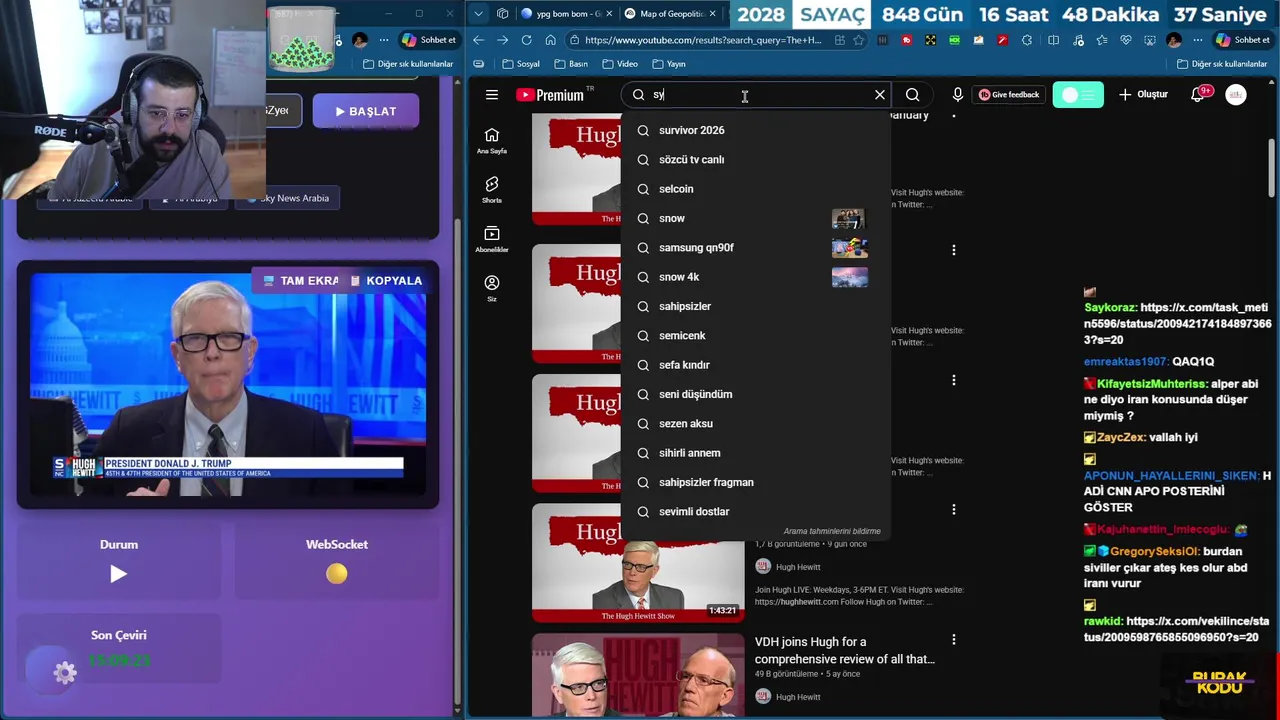The image size is (1280, 720).
Task: Open the Basın bookmarks folder
Action: (x=571, y=64)
